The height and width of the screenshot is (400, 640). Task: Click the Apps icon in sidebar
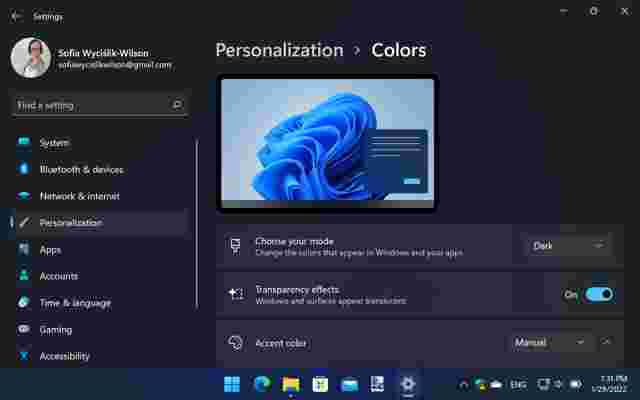pyautogui.click(x=24, y=249)
